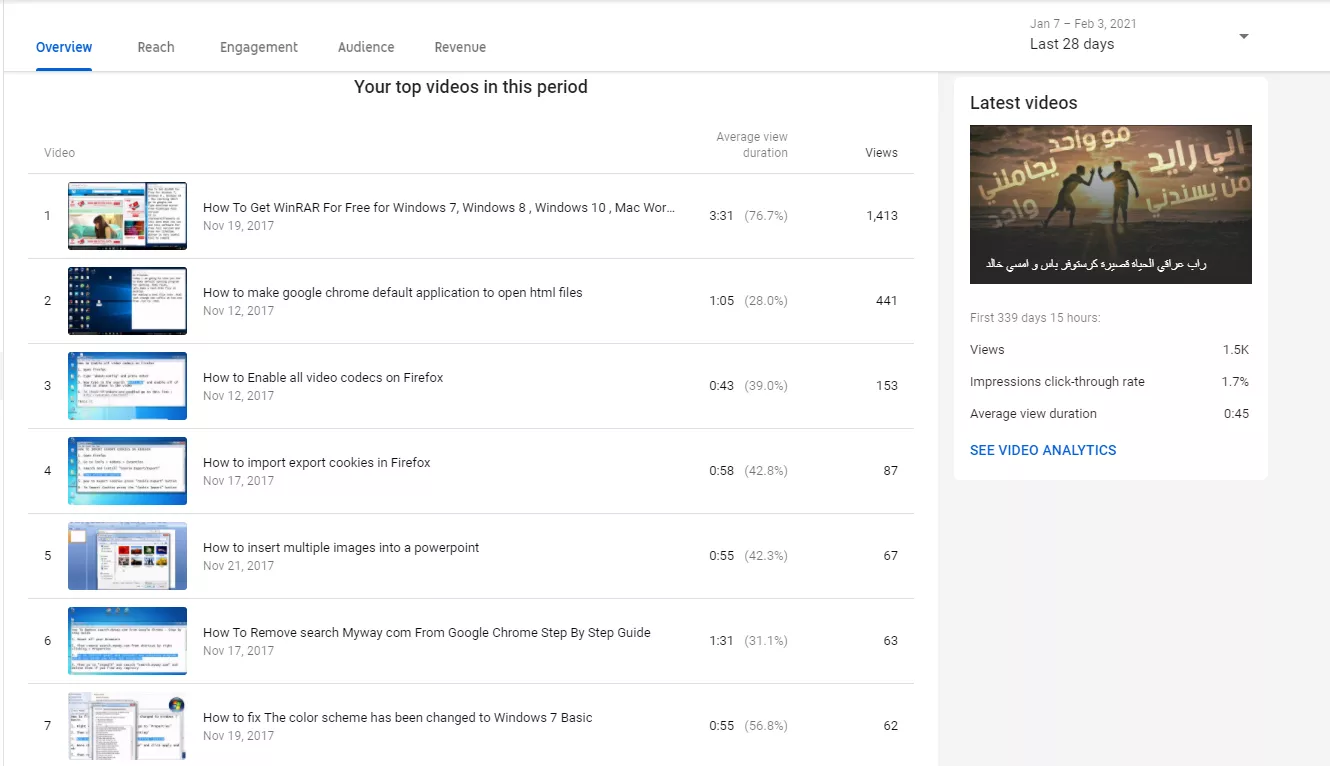Open How to insert multiple images title link
The width and height of the screenshot is (1330, 766).
coord(341,548)
